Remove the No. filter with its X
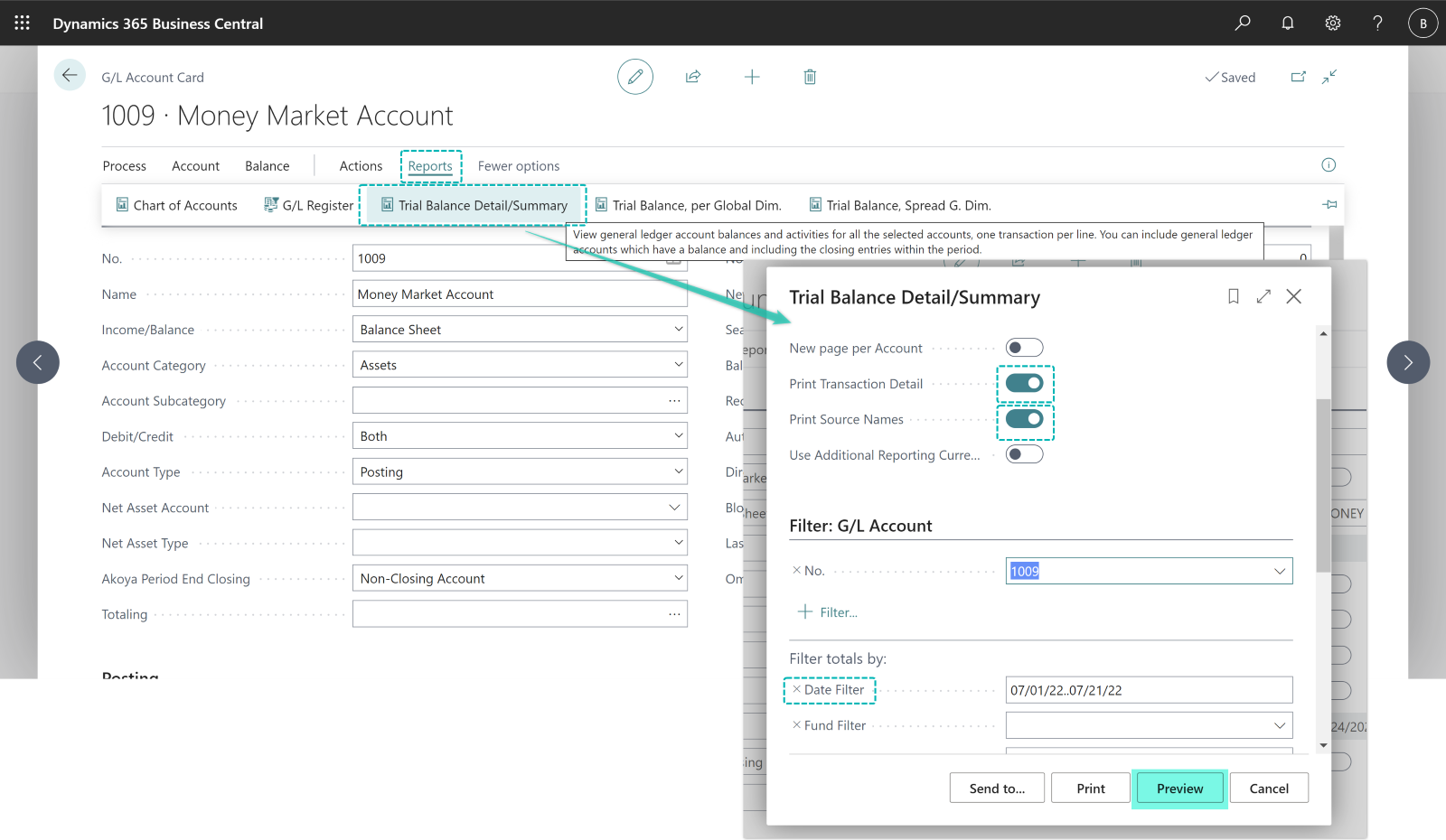Image resolution: width=1446 pixels, height=840 pixels. pos(796,570)
